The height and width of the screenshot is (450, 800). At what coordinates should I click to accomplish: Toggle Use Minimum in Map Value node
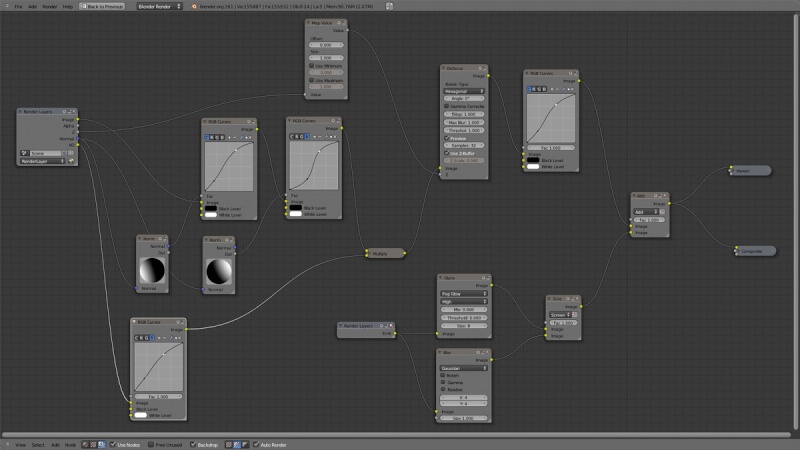(x=311, y=66)
